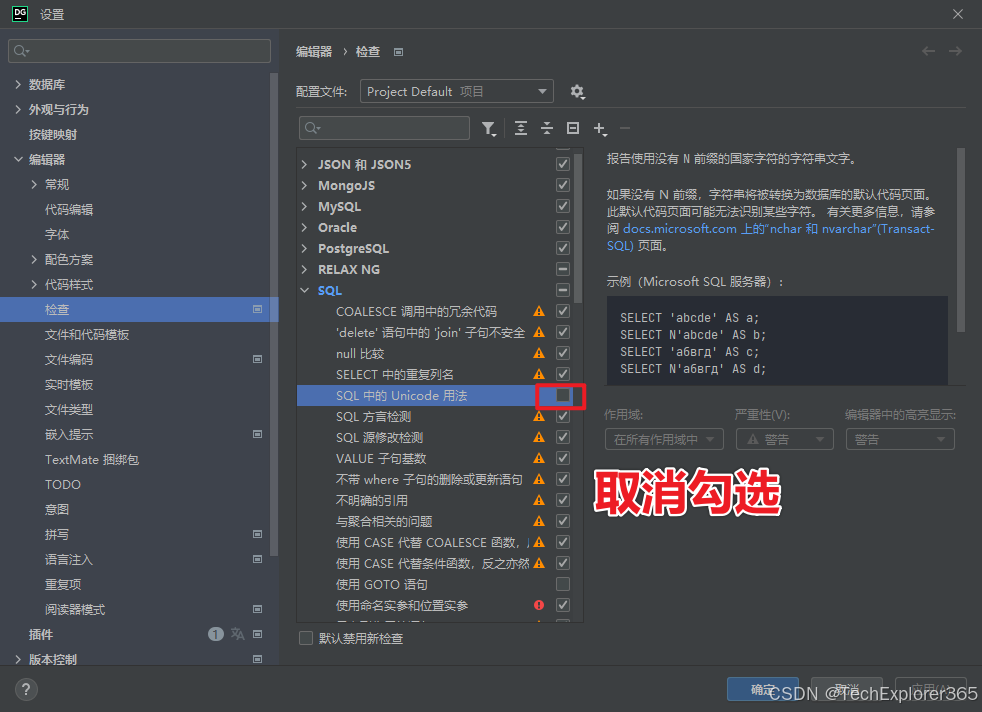Toggle the SQL 中的 Unicode 用法 checkbox
The width and height of the screenshot is (982, 712).
pos(563,395)
